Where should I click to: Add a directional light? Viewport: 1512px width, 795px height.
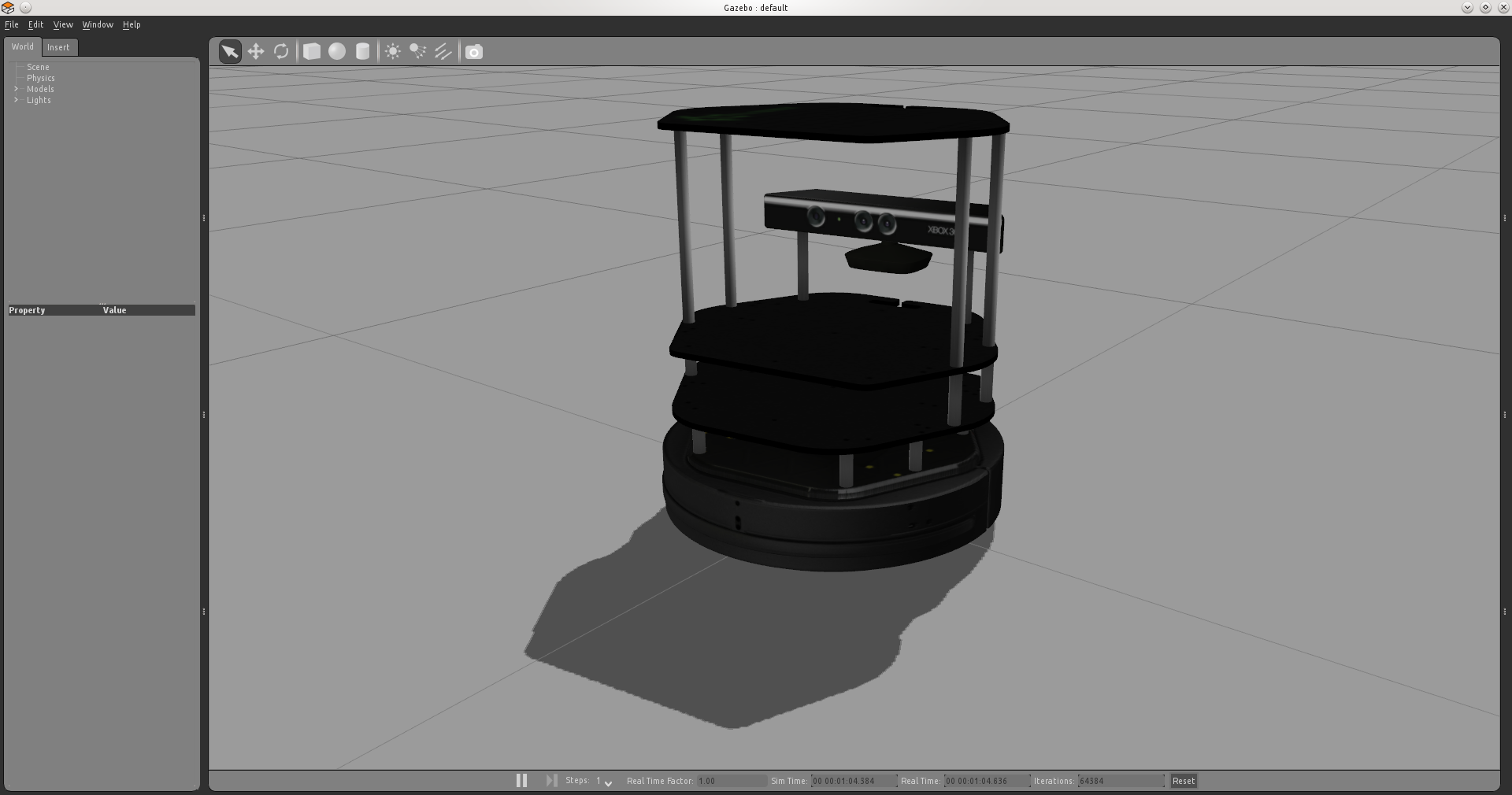(443, 51)
